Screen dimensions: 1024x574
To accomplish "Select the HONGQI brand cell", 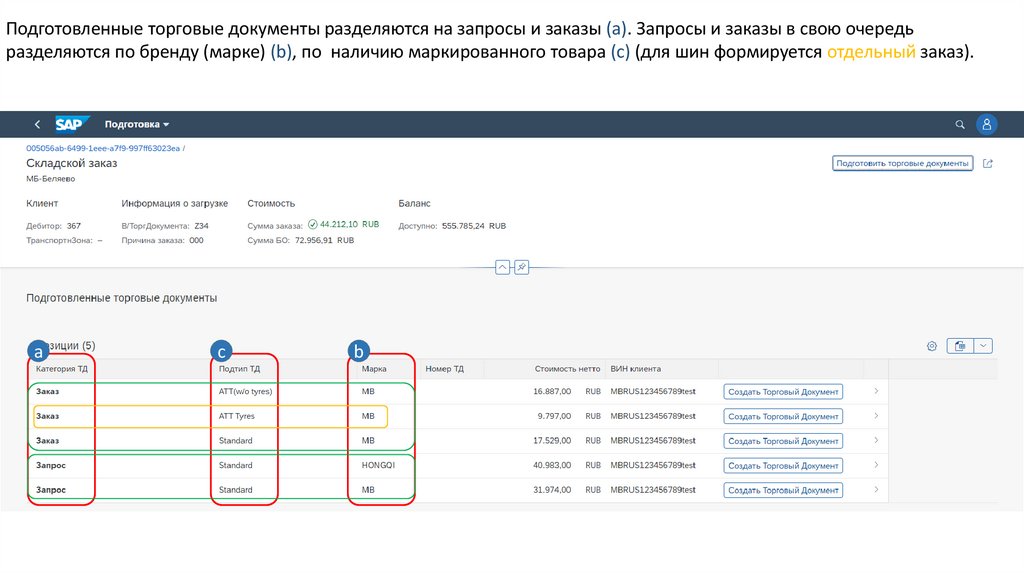I will tap(378, 466).
